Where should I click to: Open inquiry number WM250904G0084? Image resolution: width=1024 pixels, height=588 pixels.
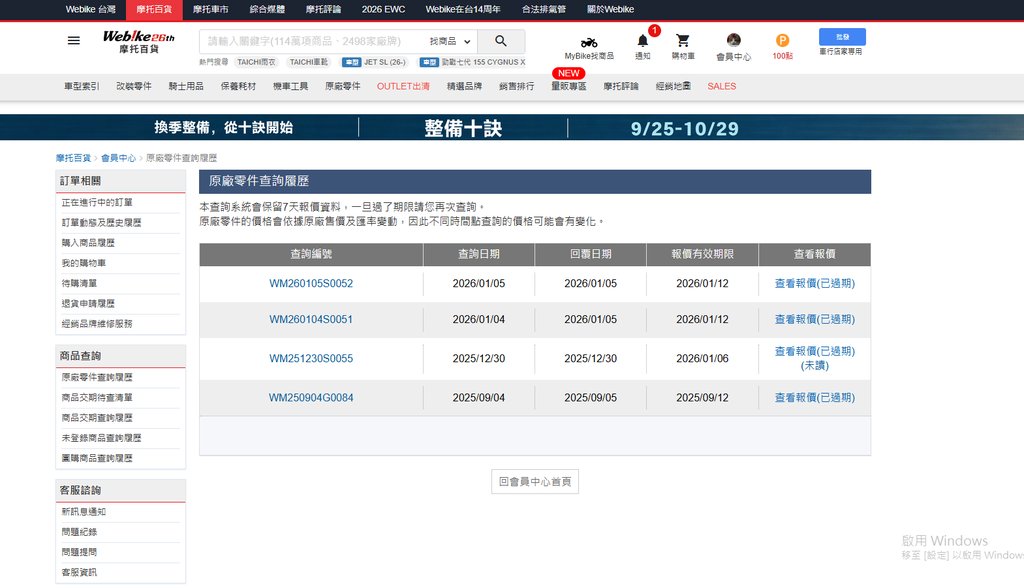[311, 398]
